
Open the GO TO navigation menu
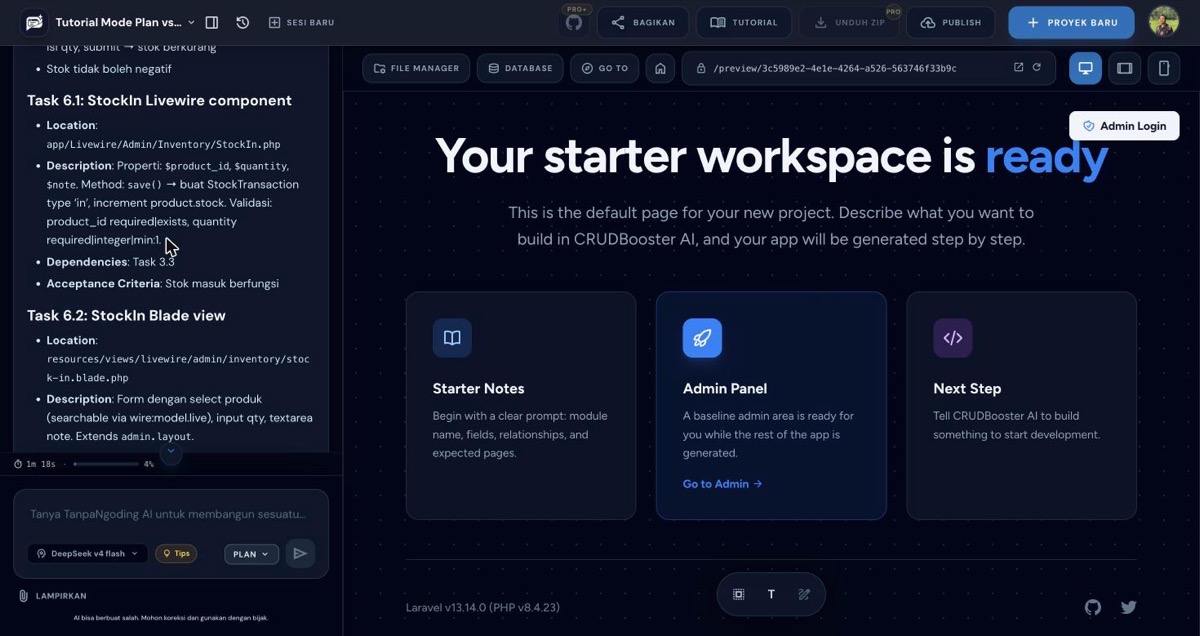[x=605, y=68]
